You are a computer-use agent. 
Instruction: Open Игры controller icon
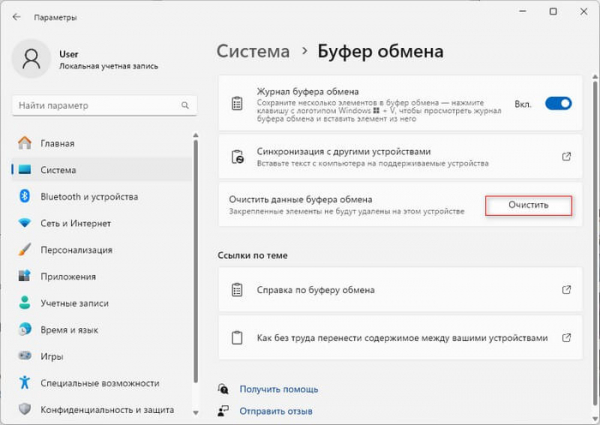point(25,356)
